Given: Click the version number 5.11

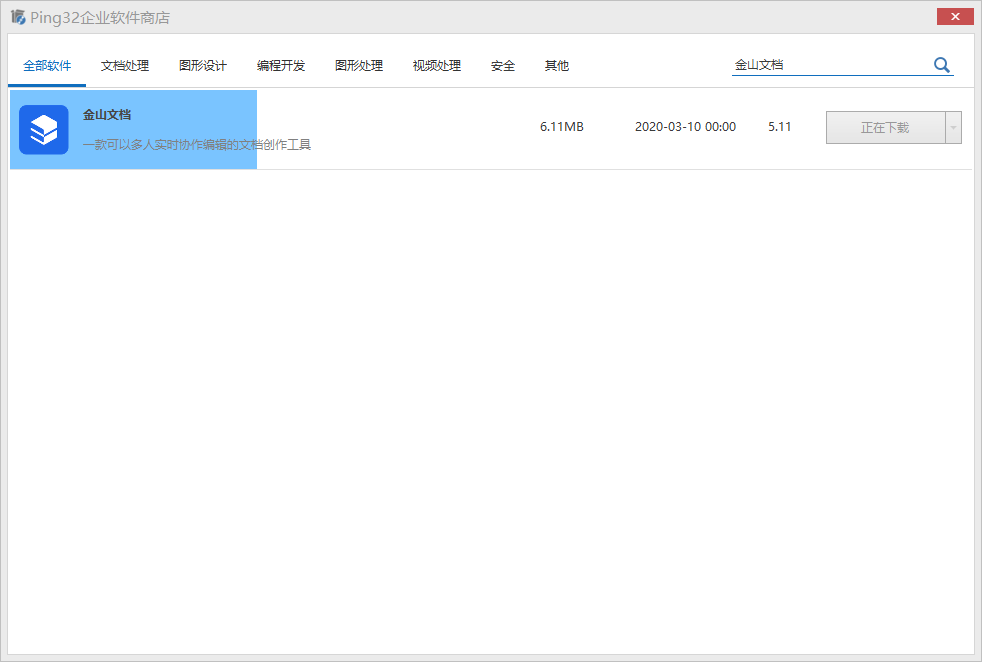Looking at the screenshot, I should [780, 127].
